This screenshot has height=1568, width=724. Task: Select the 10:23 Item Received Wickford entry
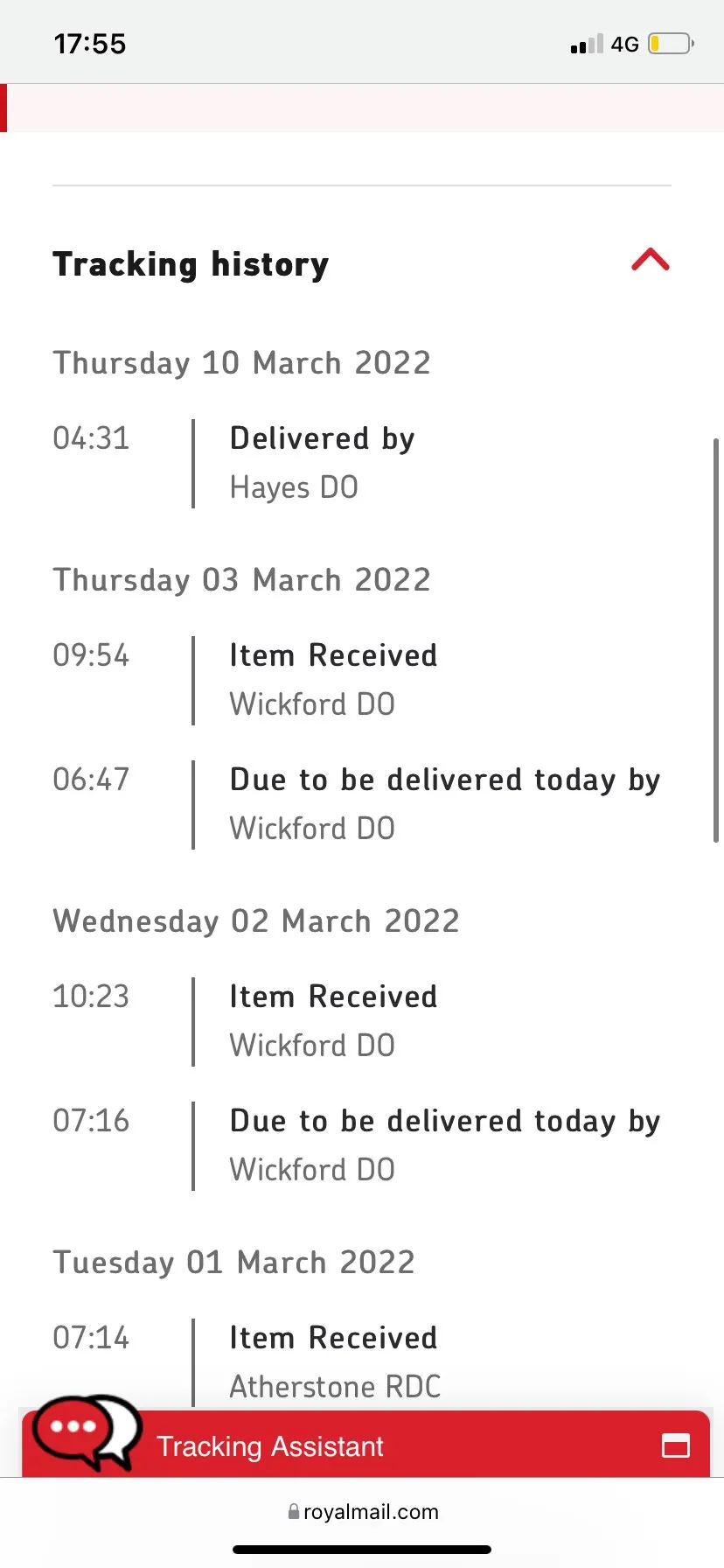click(362, 1021)
